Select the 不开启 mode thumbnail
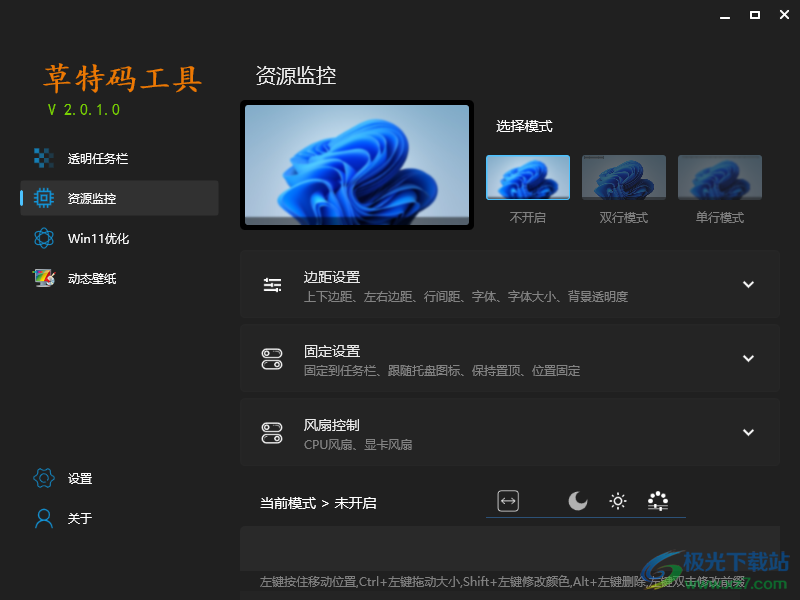 [528, 177]
